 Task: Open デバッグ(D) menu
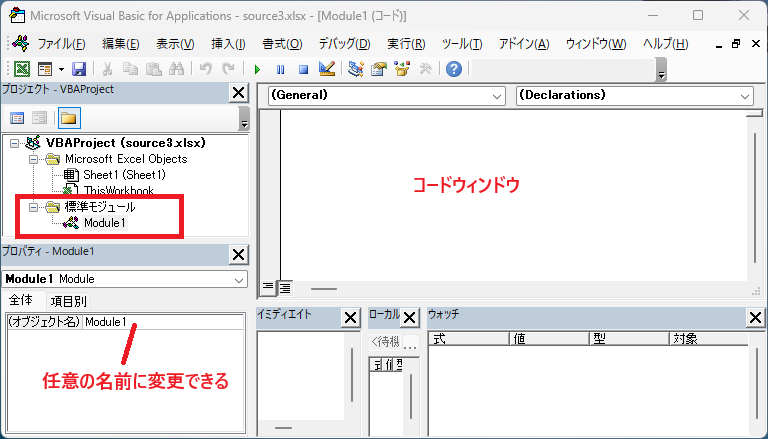(x=344, y=44)
